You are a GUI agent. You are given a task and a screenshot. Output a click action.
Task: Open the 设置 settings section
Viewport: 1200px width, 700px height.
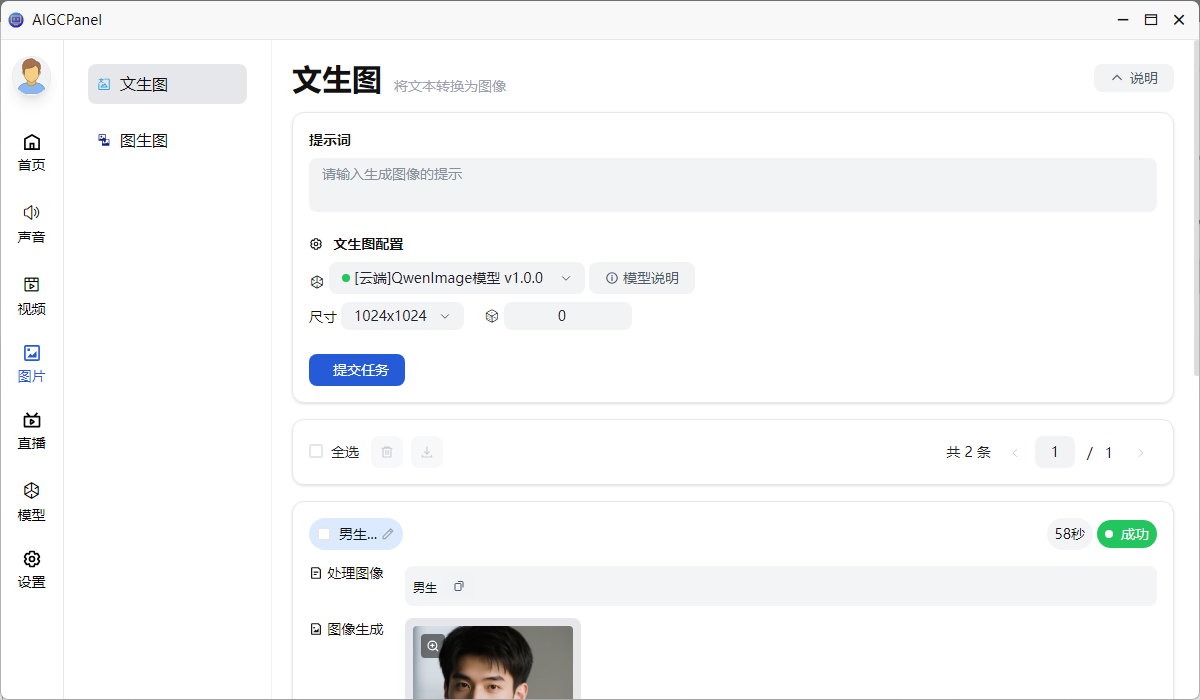pyautogui.click(x=32, y=569)
